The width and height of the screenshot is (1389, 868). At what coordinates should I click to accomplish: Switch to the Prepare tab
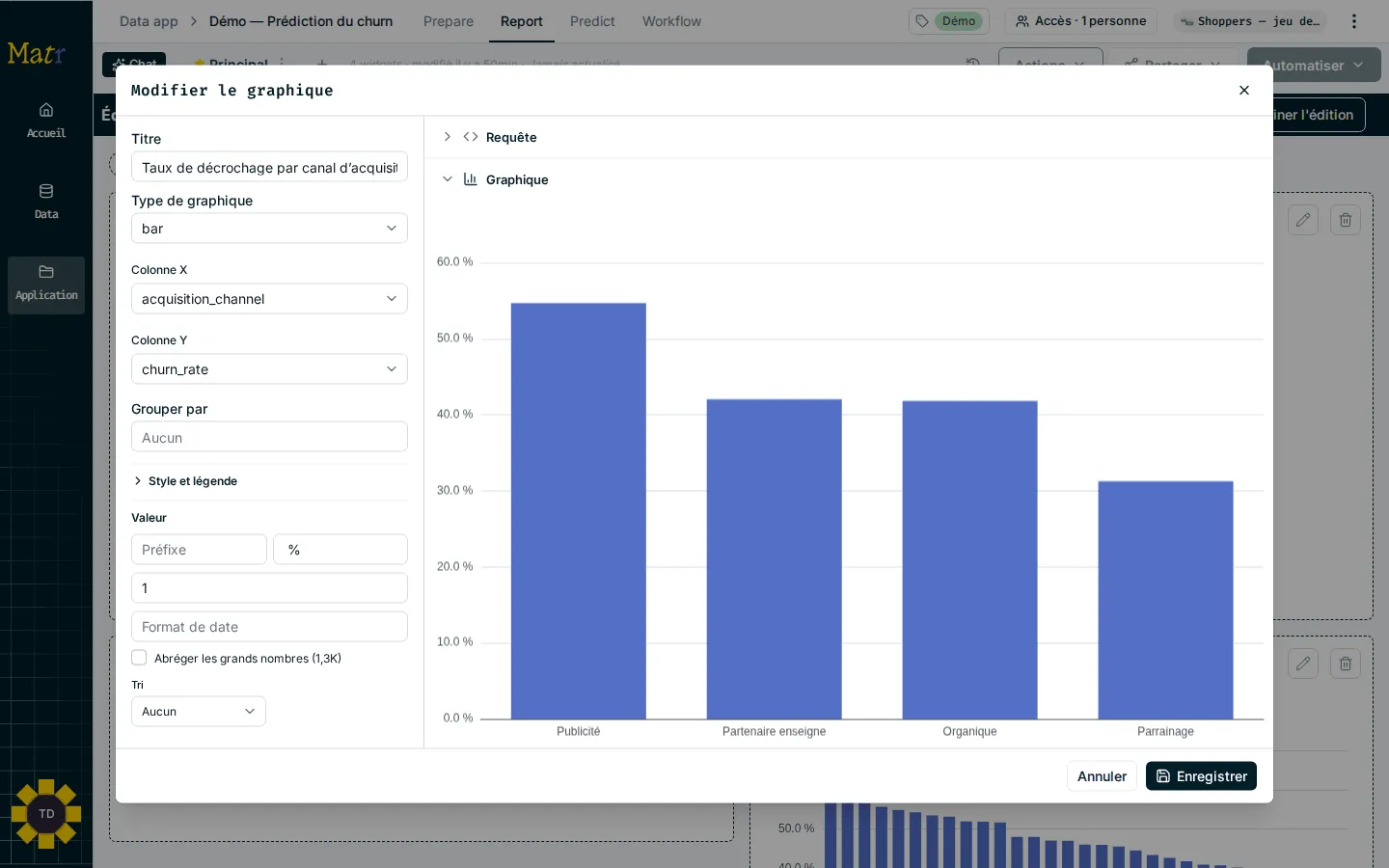pos(449,21)
